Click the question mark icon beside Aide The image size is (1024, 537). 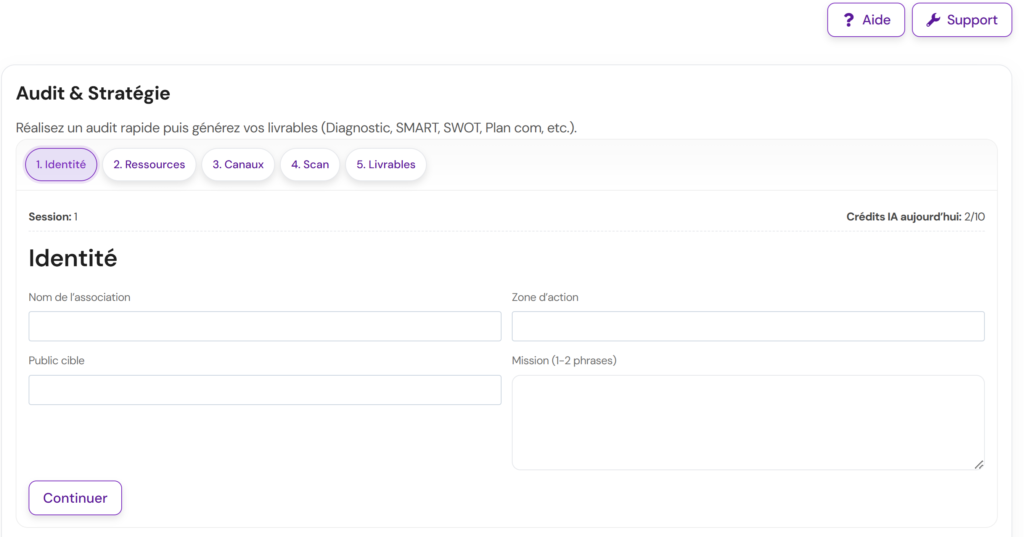(x=849, y=20)
